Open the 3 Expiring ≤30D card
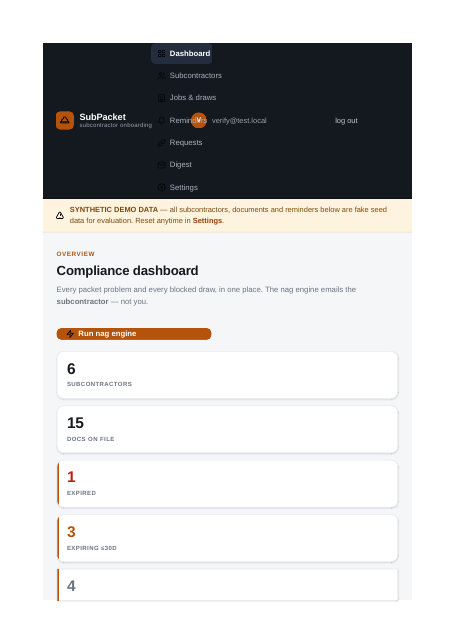Image resolution: width=455 pixels, height=644 pixels. 228,538
